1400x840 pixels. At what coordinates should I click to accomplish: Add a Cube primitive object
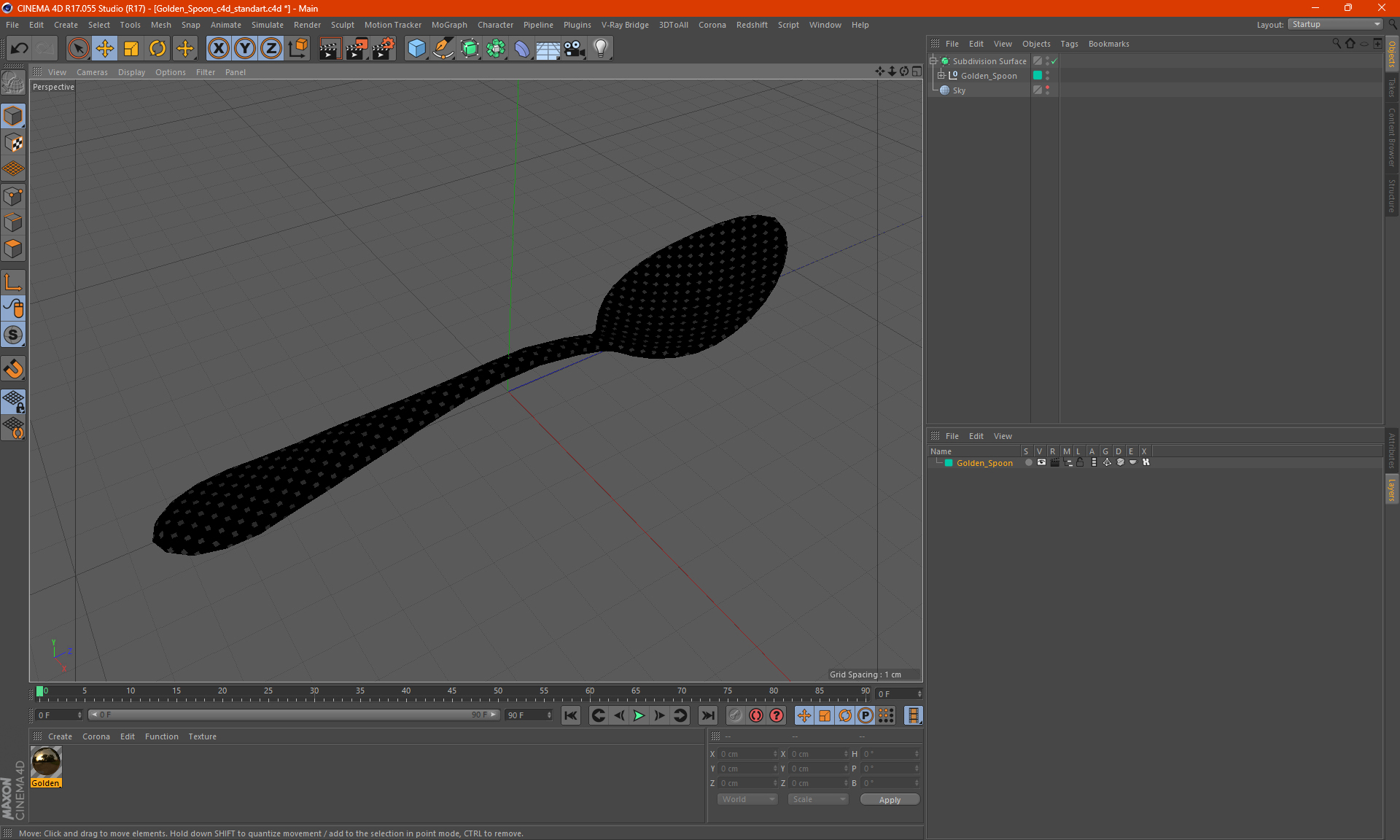click(416, 49)
